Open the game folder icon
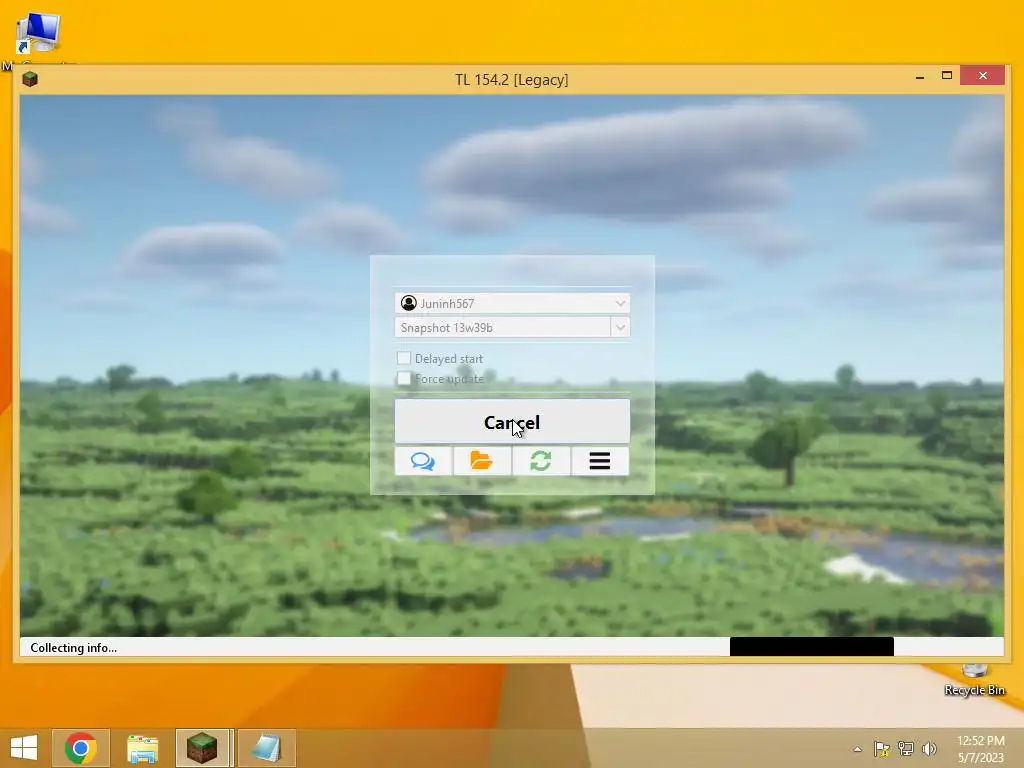 pos(482,461)
